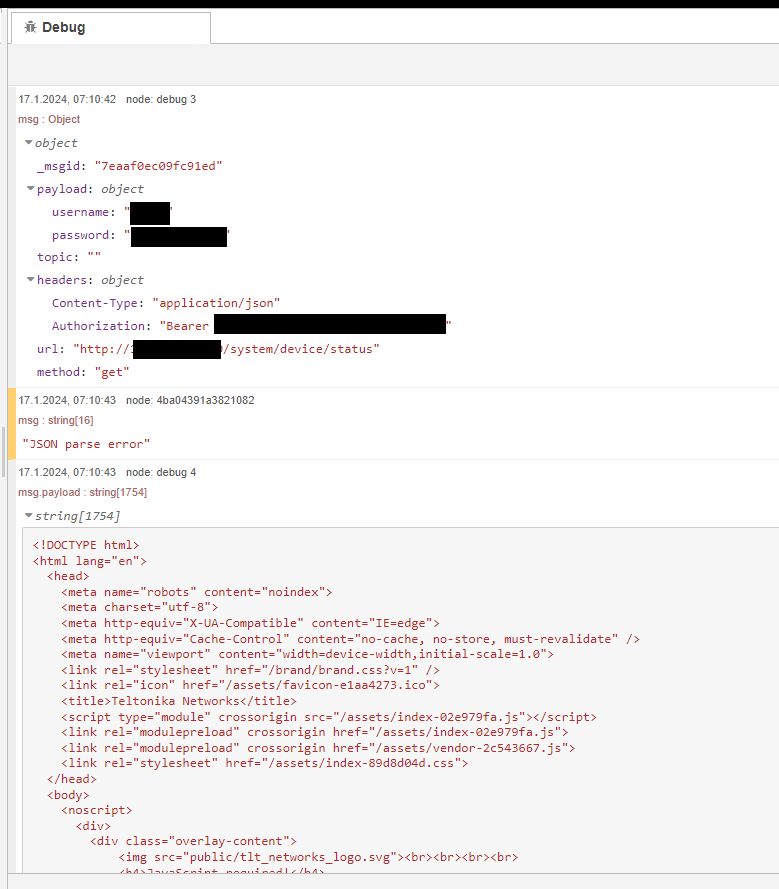
Task: Click the bug icon in Debug tab
Action: [30, 27]
